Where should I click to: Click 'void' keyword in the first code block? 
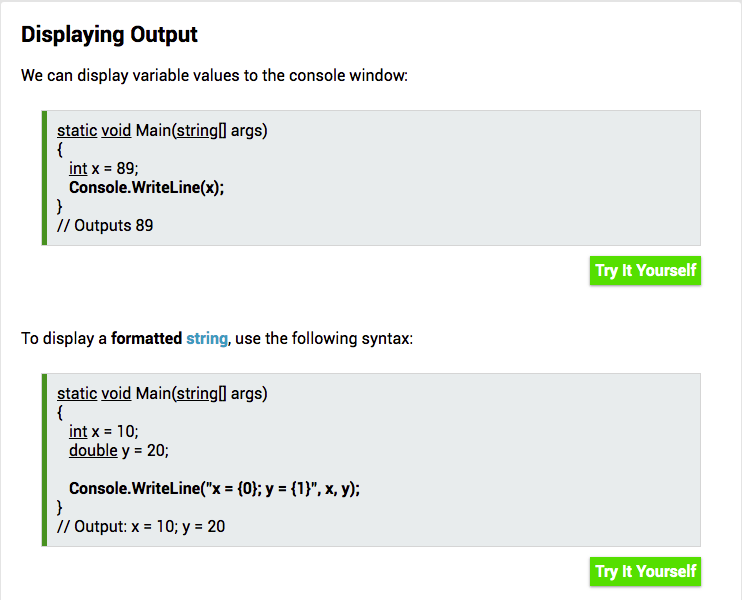[117, 130]
